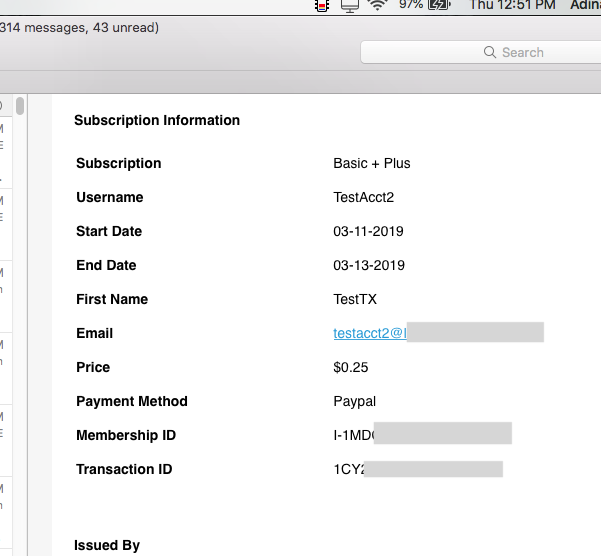Click the red chip-shaped menu bar icon
This screenshot has width=601, height=556.
click(322, 5)
